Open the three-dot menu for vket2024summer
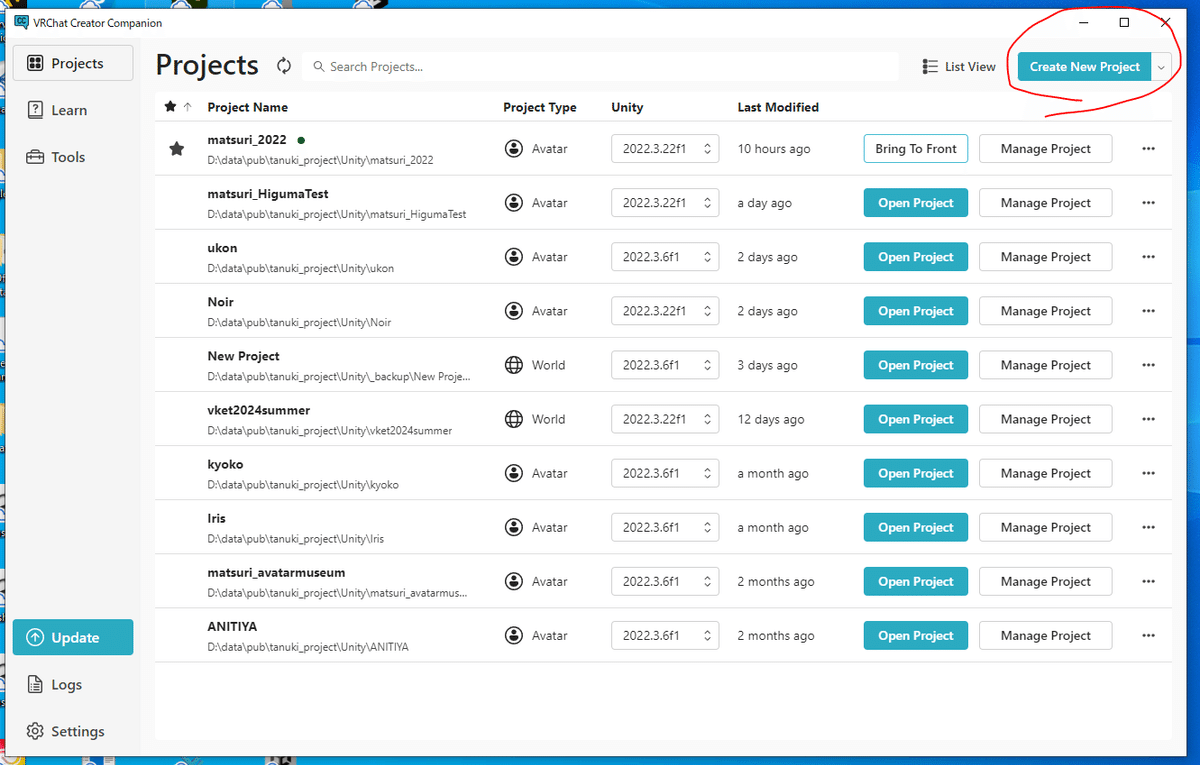The height and width of the screenshot is (765, 1200). pos(1148,419)
